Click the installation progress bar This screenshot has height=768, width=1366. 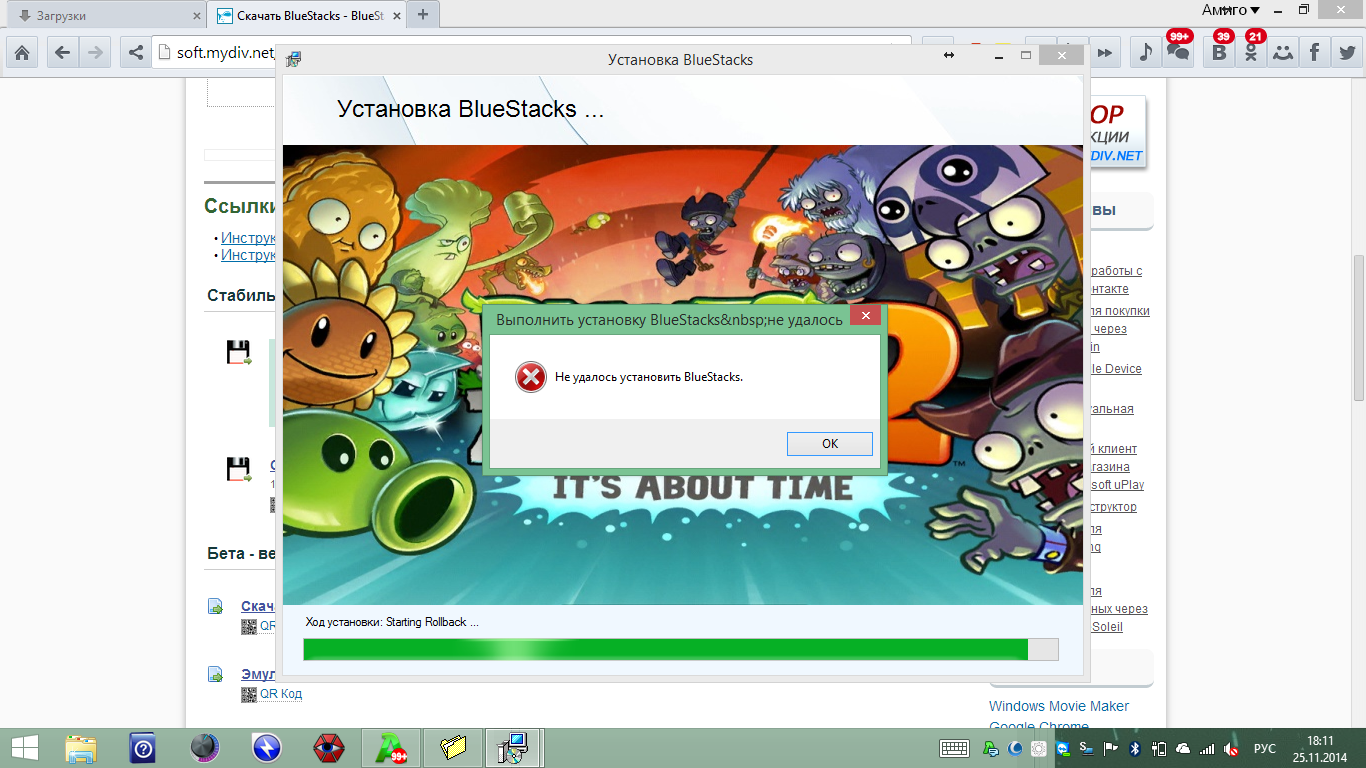(x=680, y=649)
